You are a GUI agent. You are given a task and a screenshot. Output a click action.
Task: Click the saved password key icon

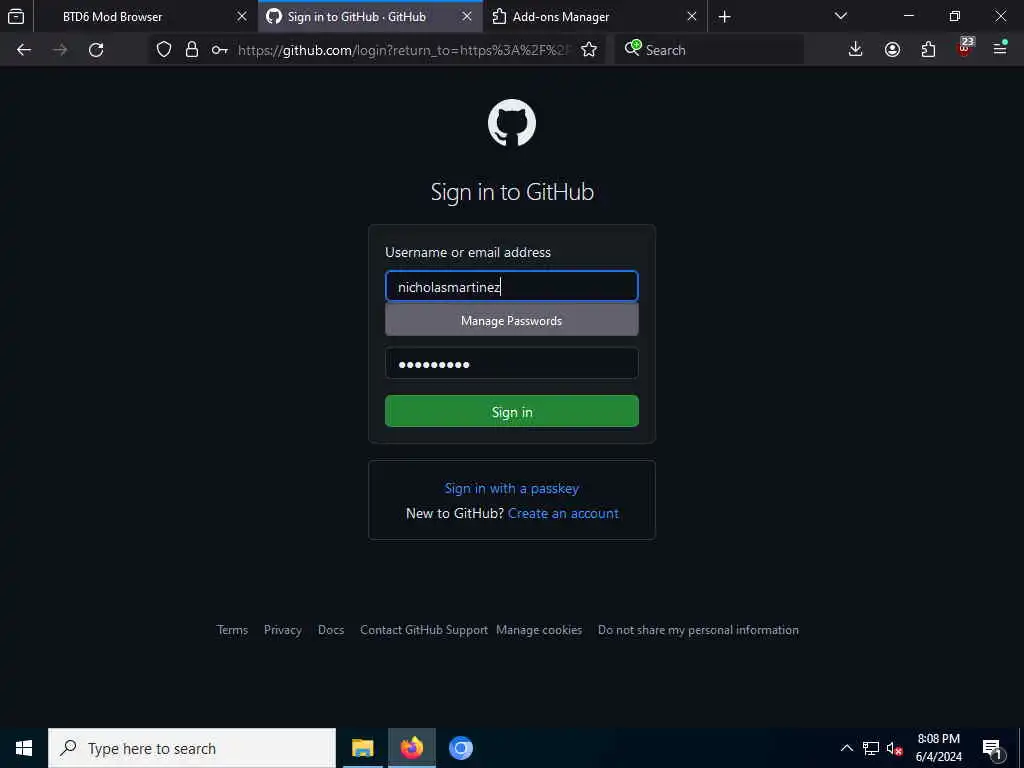[219, 50]
